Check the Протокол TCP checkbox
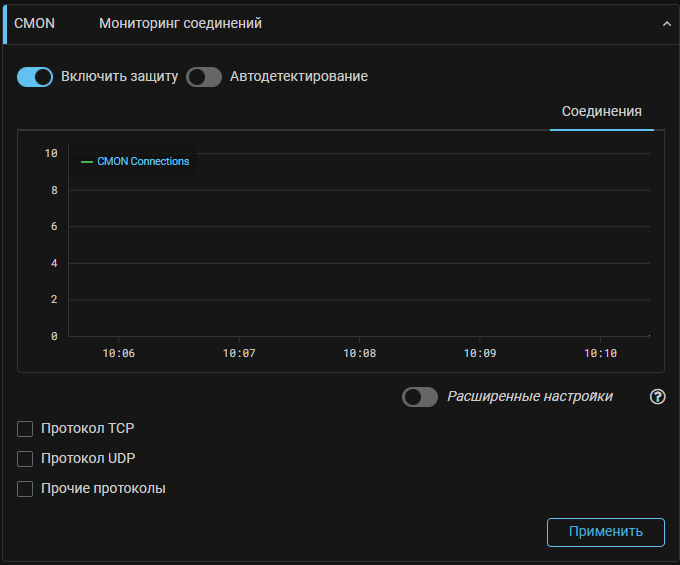 26,429
